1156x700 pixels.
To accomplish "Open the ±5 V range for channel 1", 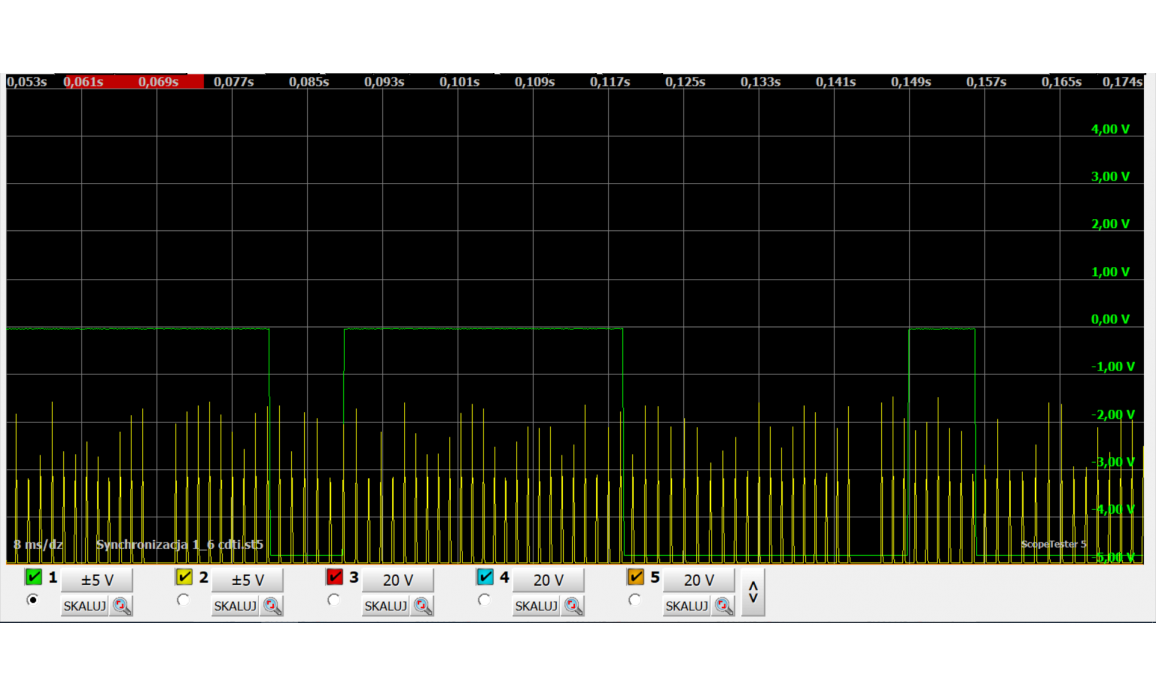I will coord(97,580).
